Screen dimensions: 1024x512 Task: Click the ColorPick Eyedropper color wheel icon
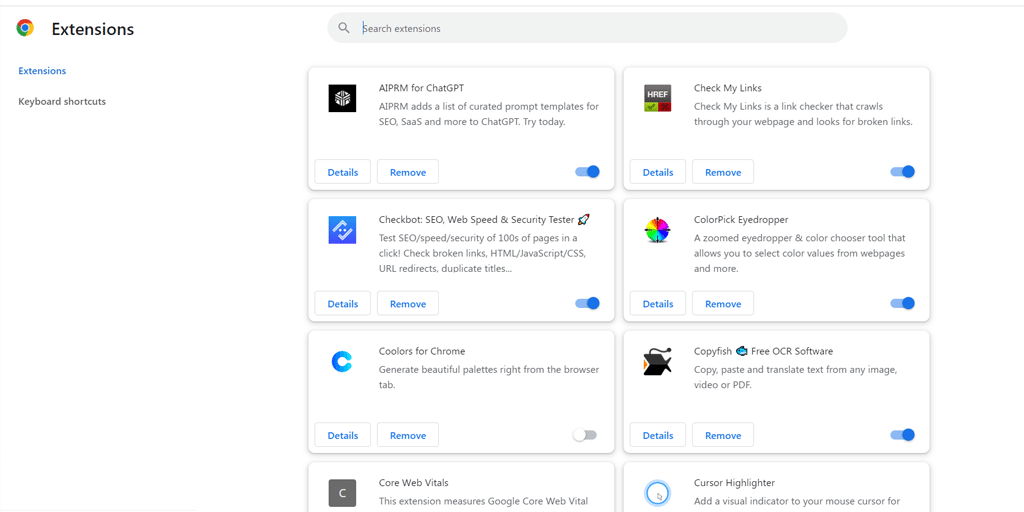pos(657,230)
